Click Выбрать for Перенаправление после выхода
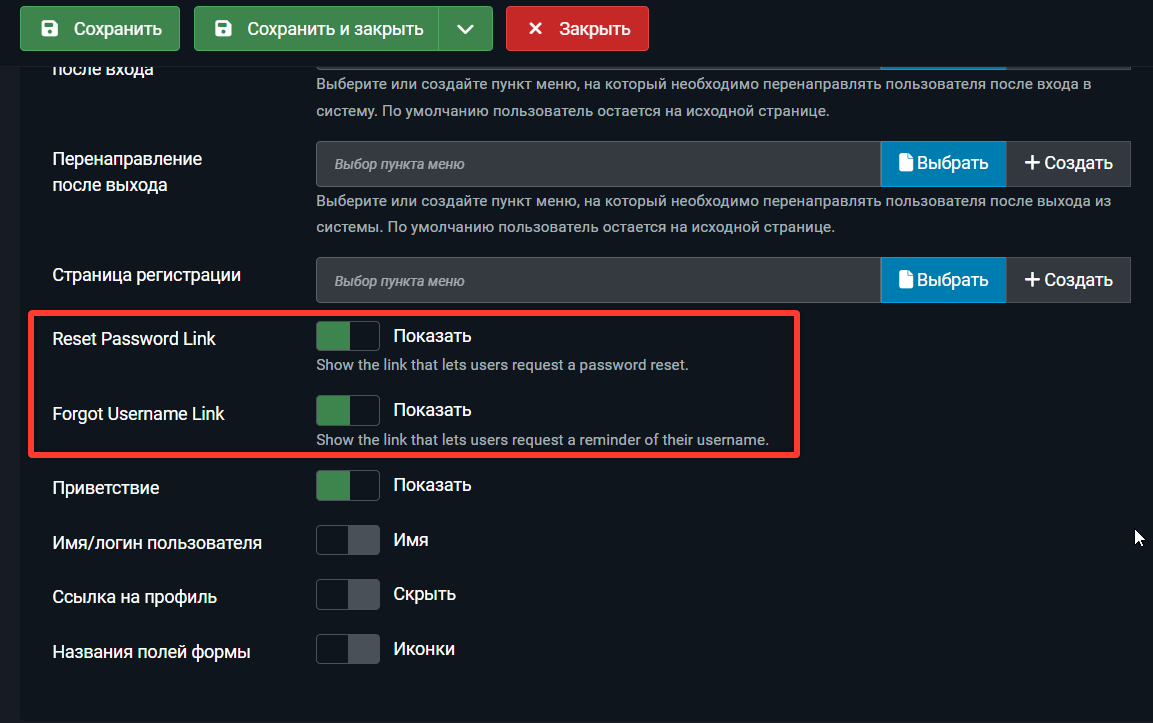Screen dimensions: 1153x723 943,164
